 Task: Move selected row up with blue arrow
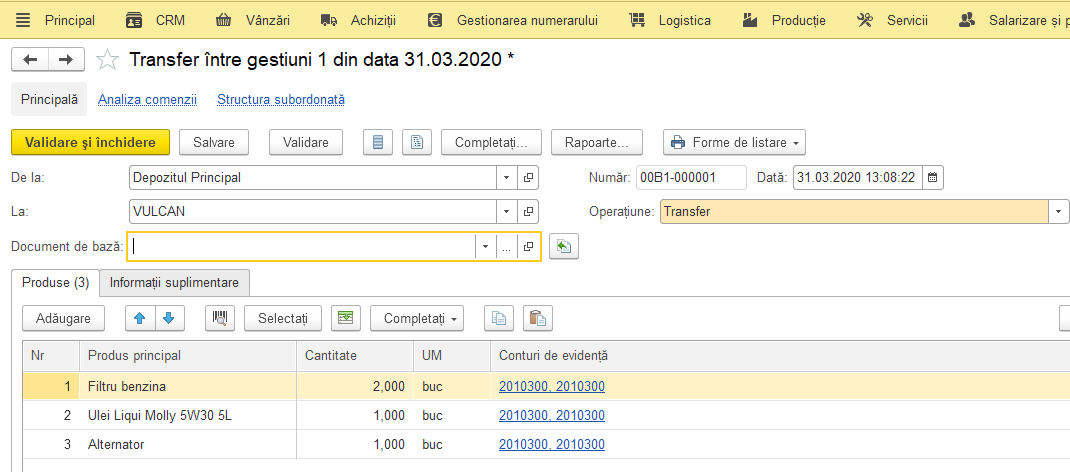pyautogui.click(x=141, y=318)
